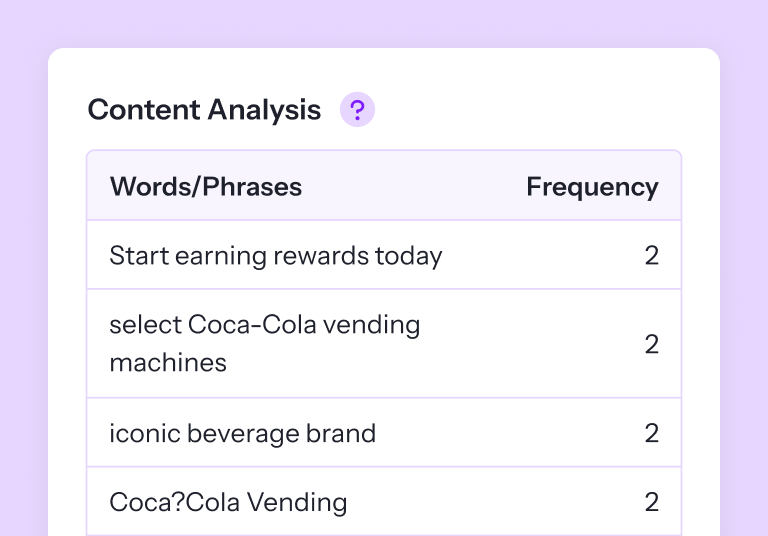Click frequency value for "iconic beverage brand"

coord(651,434)
